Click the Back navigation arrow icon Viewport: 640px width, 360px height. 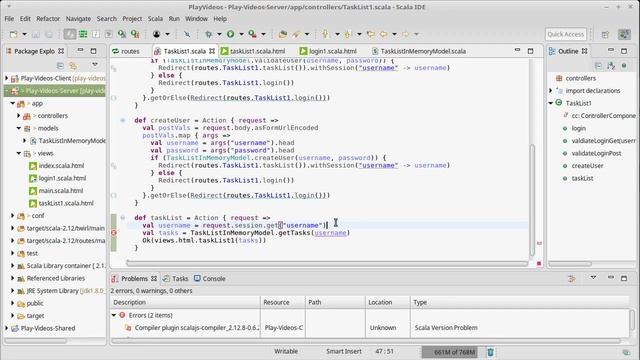pyautogui.click(x=384, y=34)
